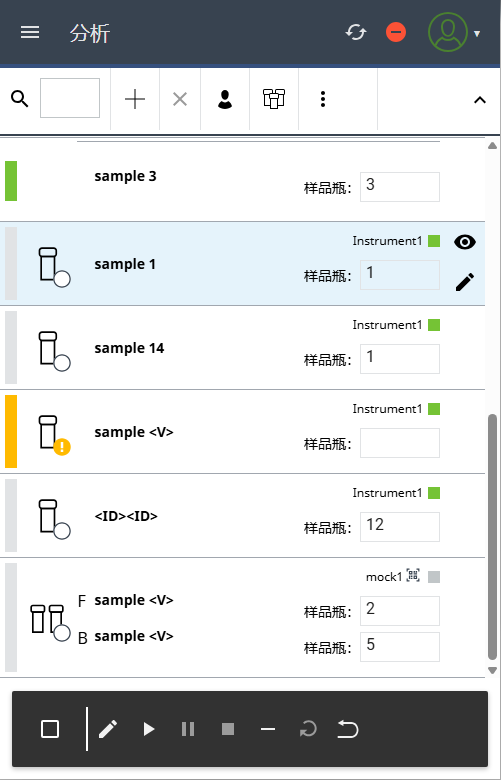
Task: Click the undo arrow in bottom bar
Action: [x=348, y=730]
